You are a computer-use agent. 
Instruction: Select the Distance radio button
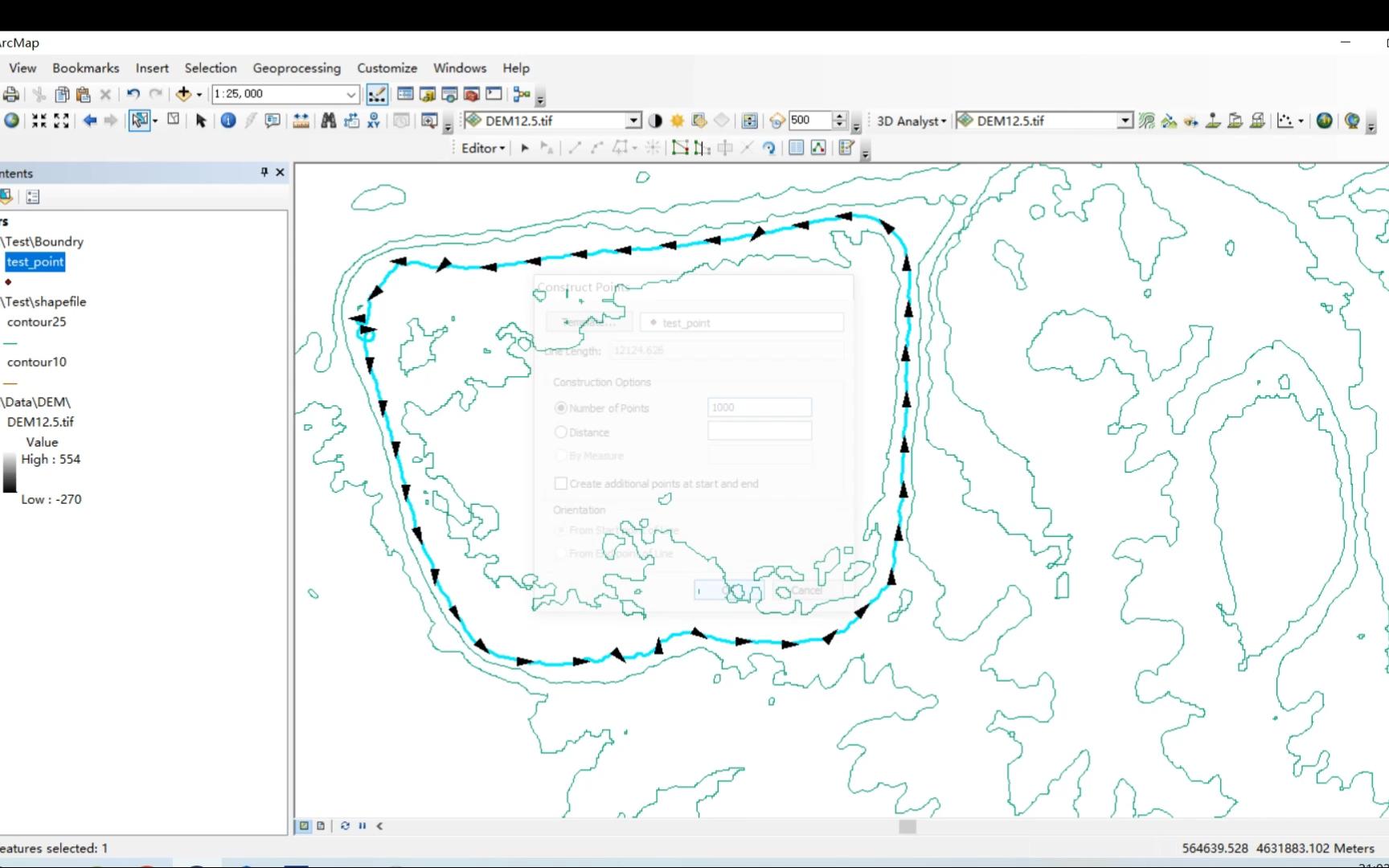click(560, 432)
